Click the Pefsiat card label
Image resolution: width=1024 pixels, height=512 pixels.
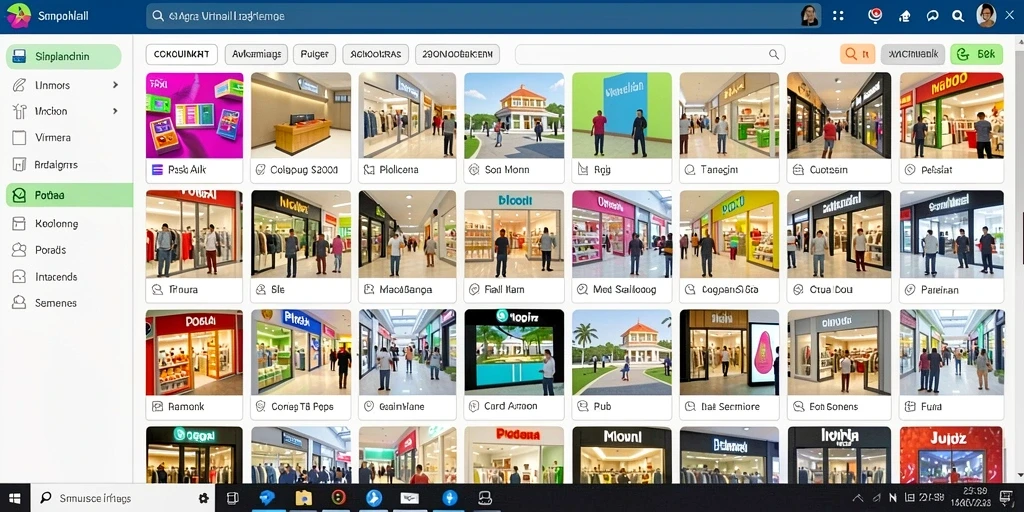(936, 170)
